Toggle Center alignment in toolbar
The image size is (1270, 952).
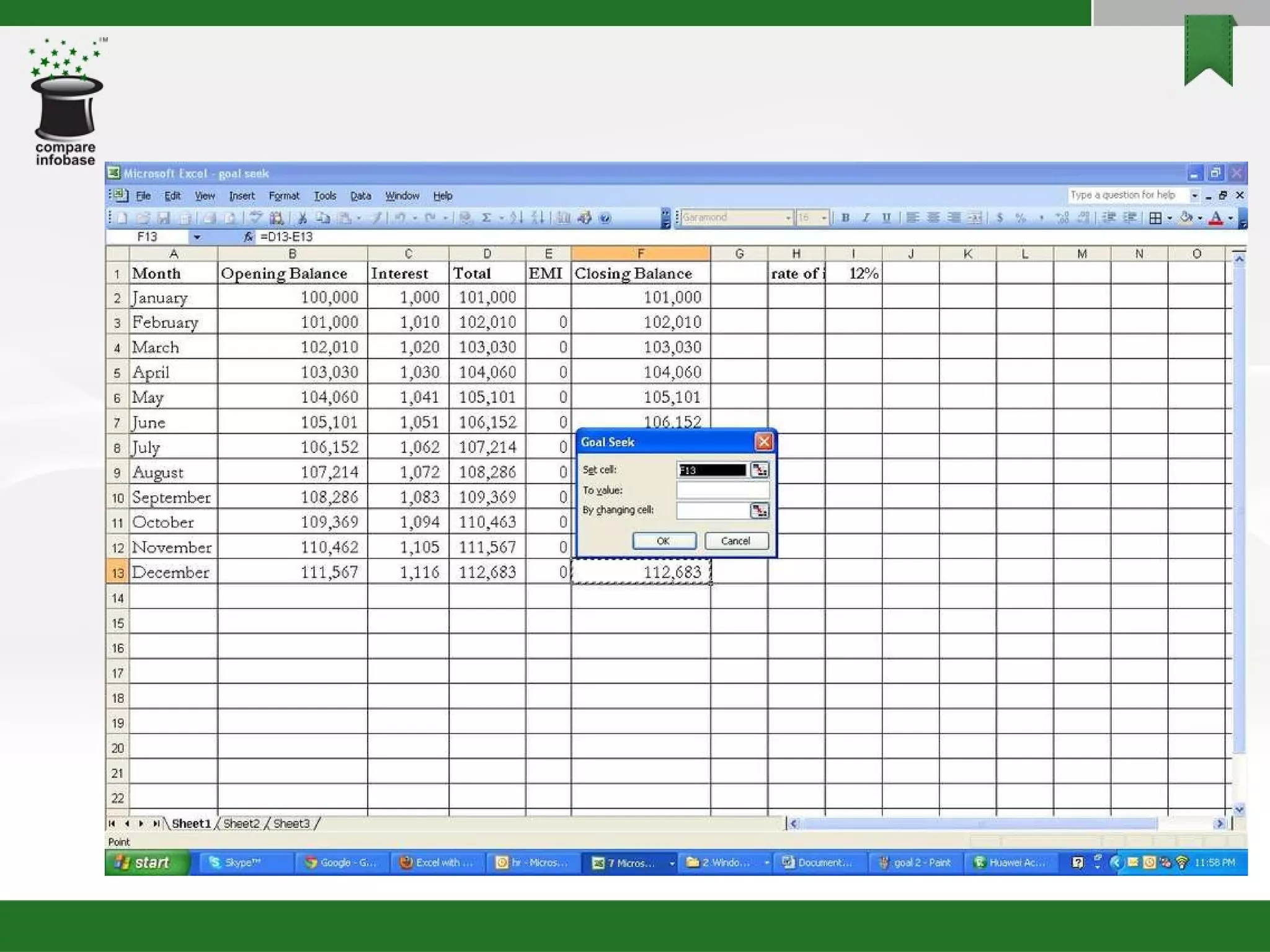click(x=933, y=218)
